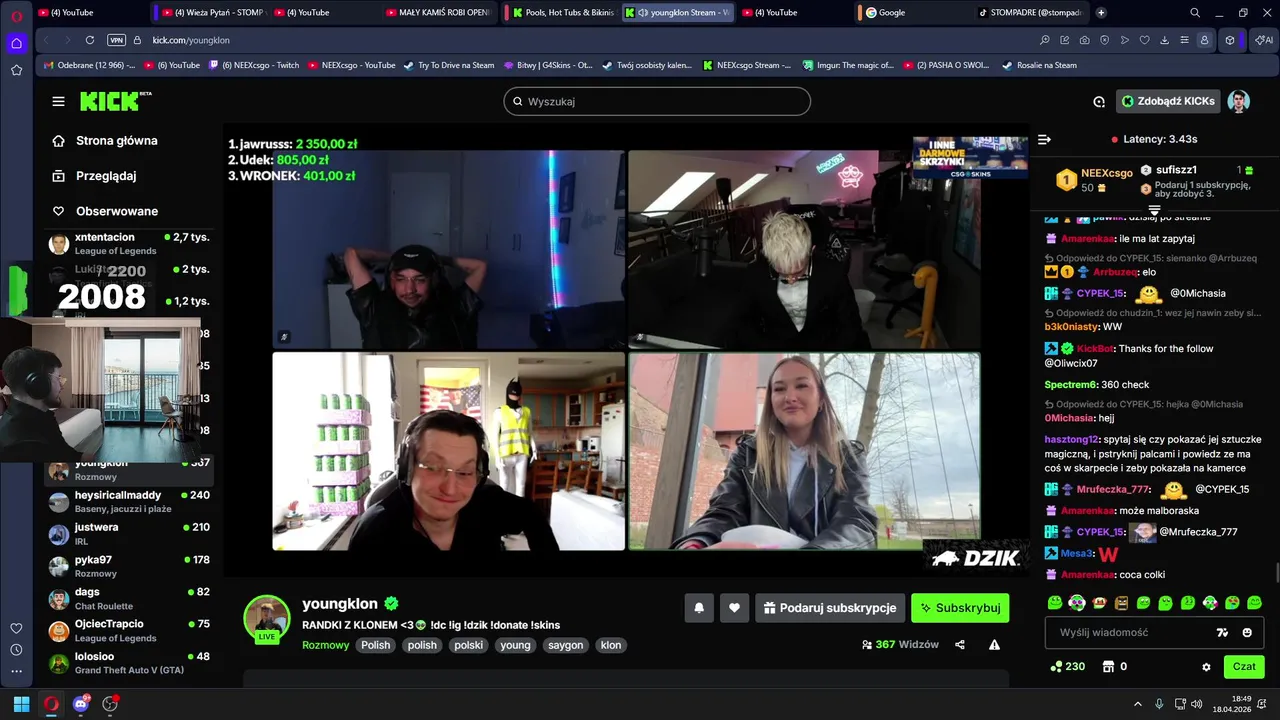
Task: Toggle the VPN badge in address bar
Action: click(116, 40)
